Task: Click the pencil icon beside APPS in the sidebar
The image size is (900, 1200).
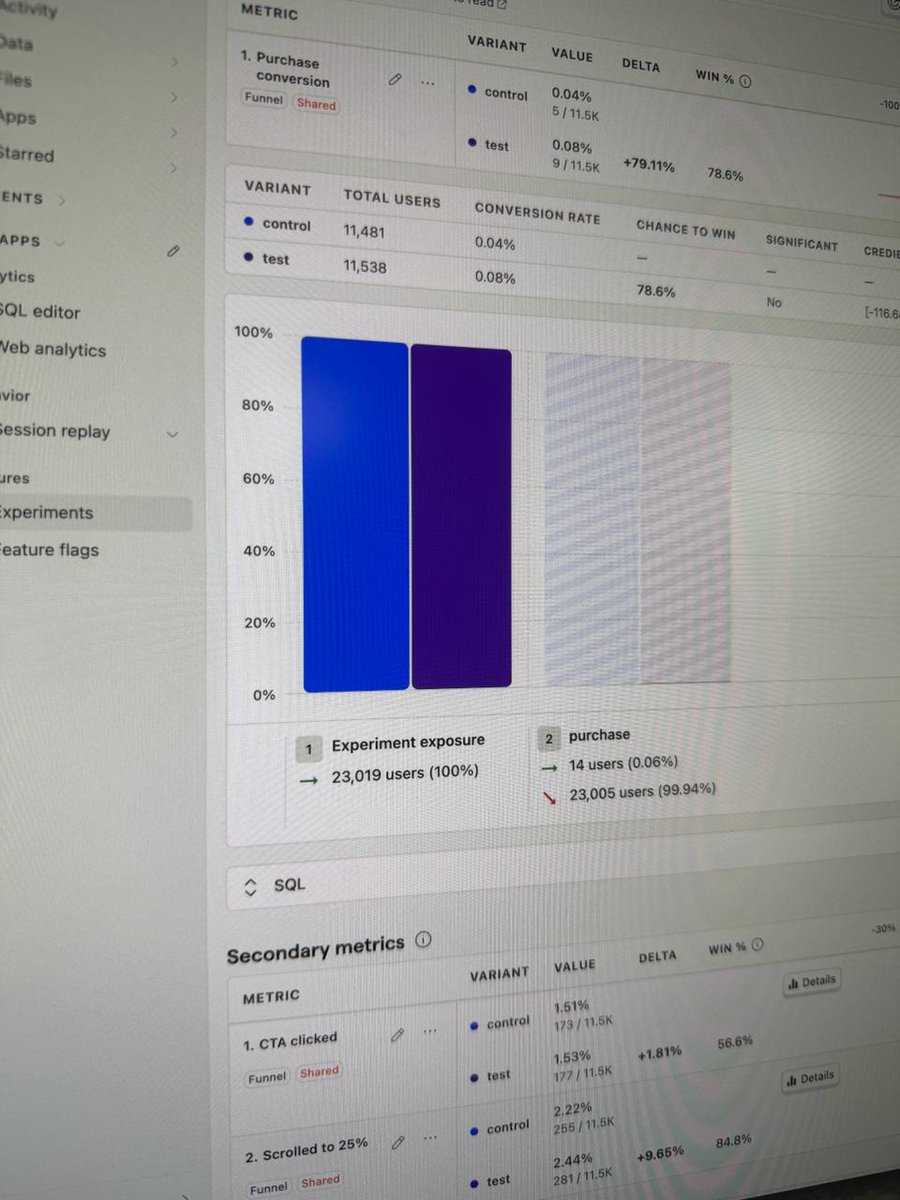Action: tap(173, 251)
